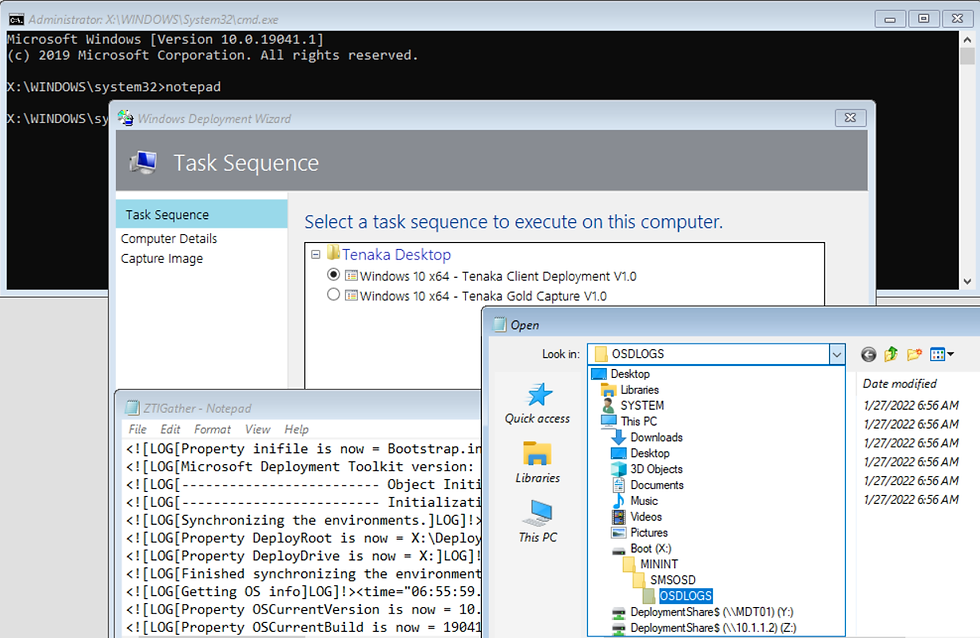The height and width of the screenshot is (638, 980).
Task: Choose Pictures in the Look in list
Action: (x=649, y=532)
